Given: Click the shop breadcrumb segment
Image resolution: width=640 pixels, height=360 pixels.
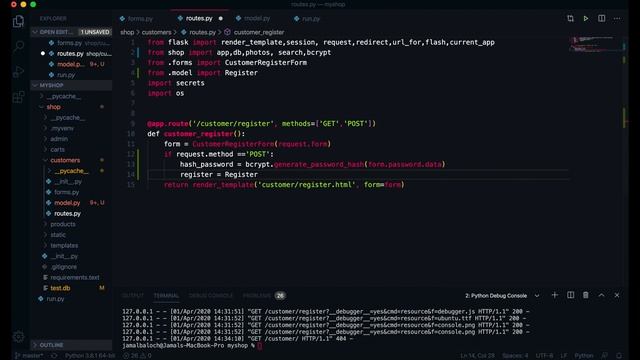Looking at the screenshot, I should (127, 32).
